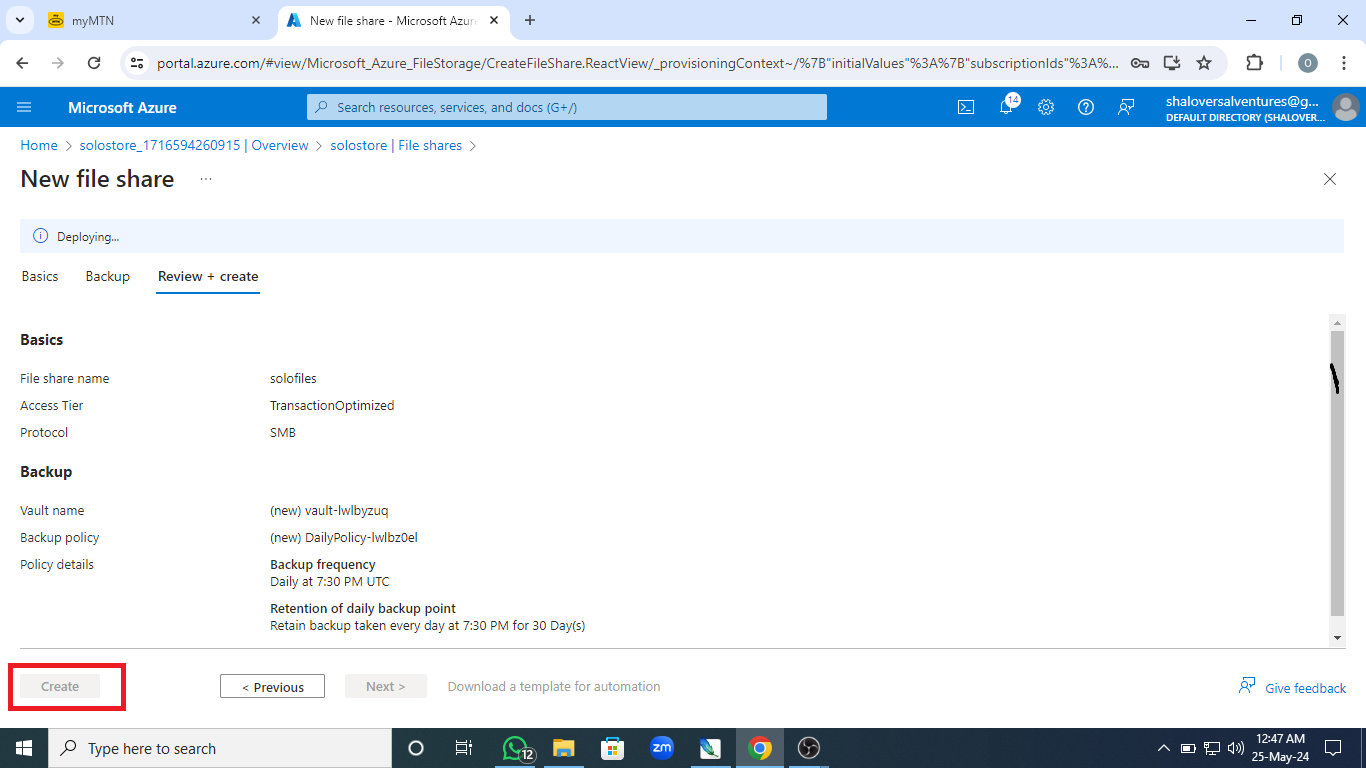Go to Home in the breadcrumb

tap(39, 145)
